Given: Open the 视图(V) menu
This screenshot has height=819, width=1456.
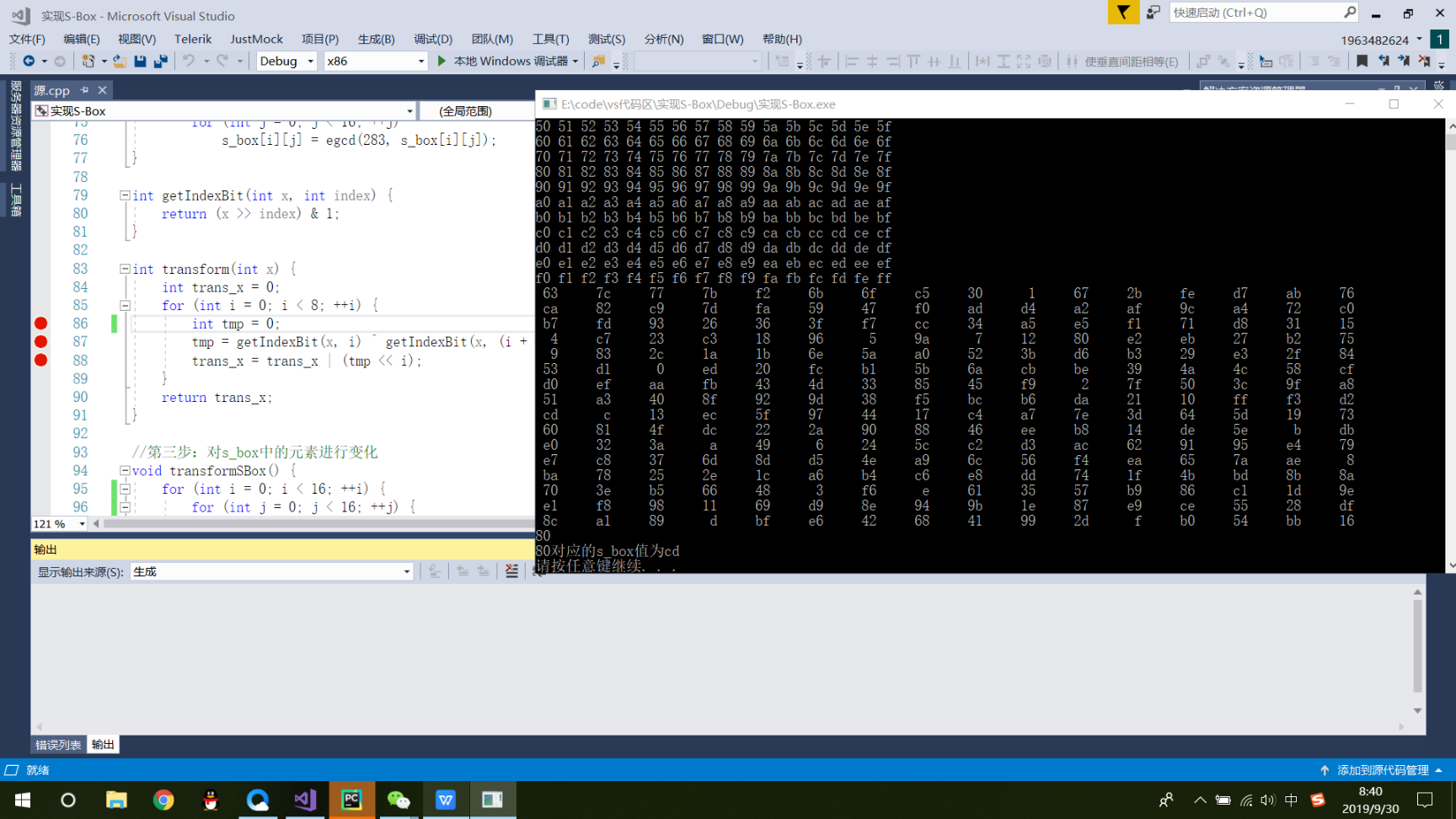Looking at the screenshot, I should (136, 39).
